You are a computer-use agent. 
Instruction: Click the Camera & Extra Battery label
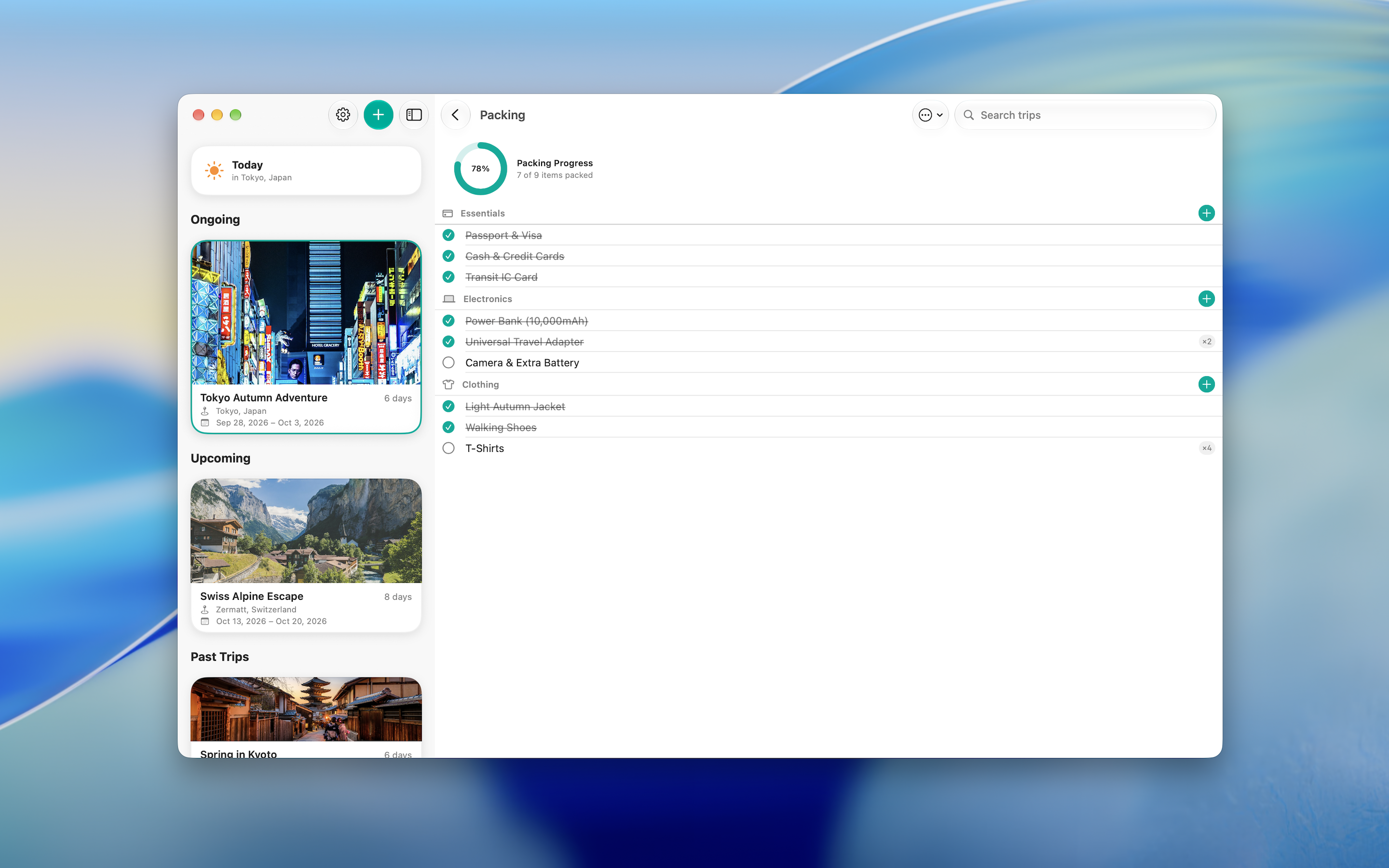[522, 363]
